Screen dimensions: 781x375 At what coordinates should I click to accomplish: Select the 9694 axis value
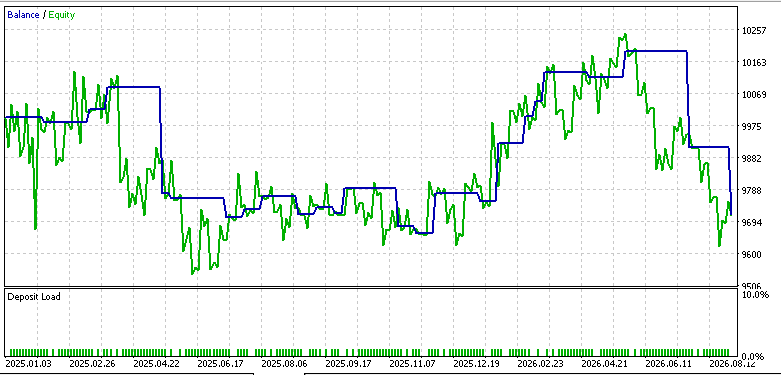click(x=752, y=222)
